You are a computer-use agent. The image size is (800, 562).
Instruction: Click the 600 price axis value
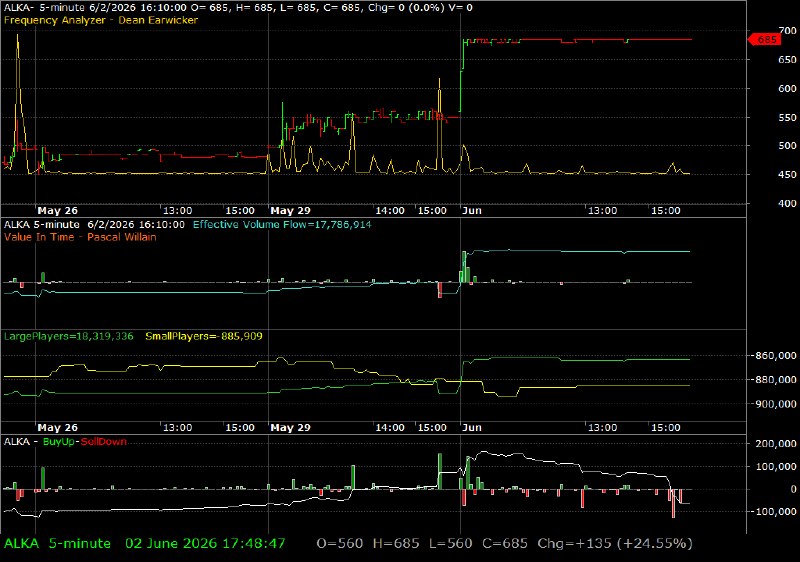(x=787, y=88)
